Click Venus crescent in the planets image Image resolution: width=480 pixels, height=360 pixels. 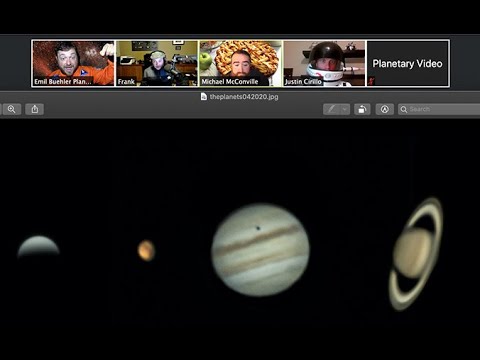coord(38,246)
